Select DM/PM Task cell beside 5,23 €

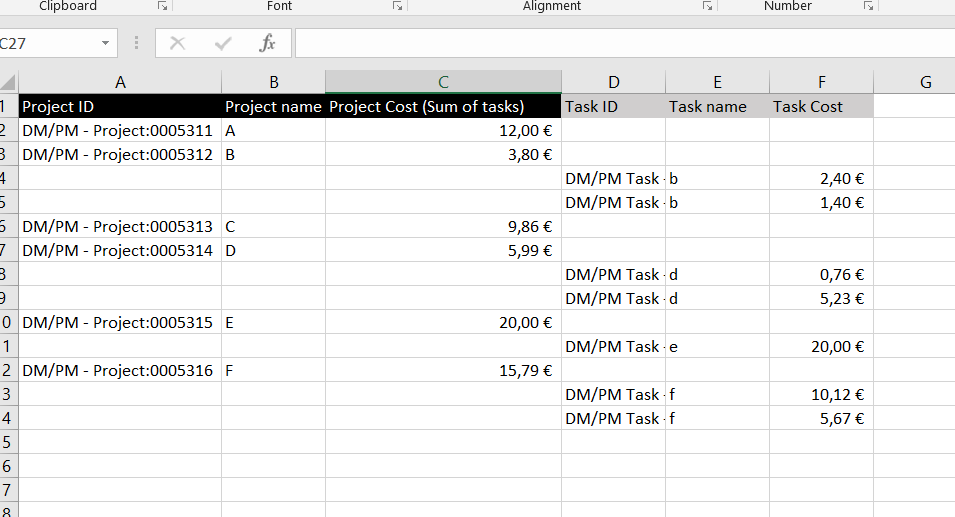click(613, 298)
